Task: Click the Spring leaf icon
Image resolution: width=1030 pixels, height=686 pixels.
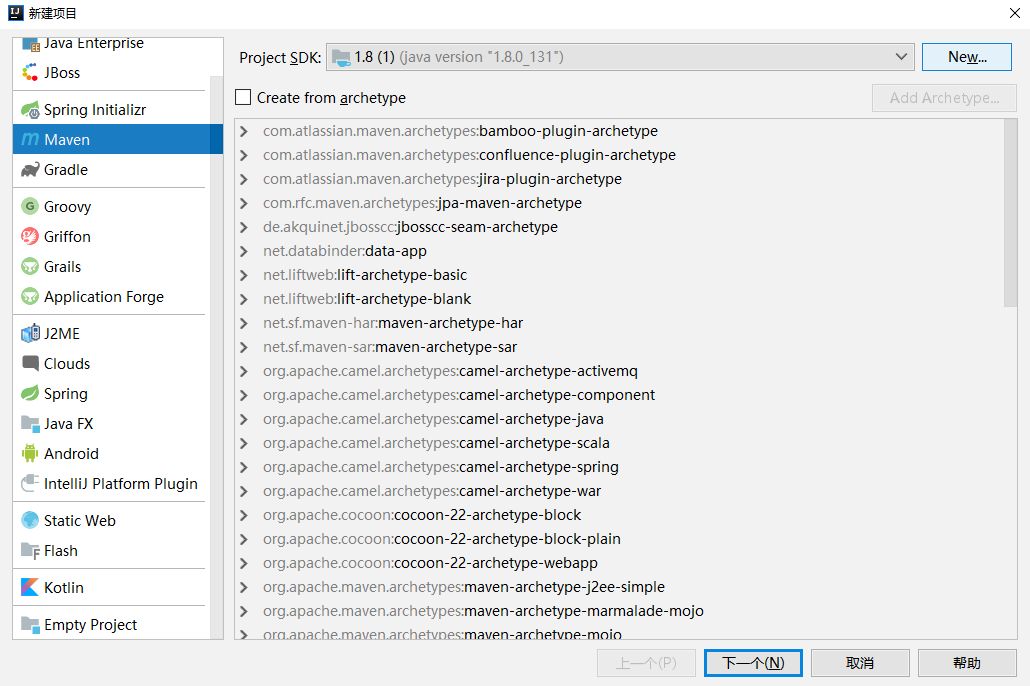Action: pos(30,394)
